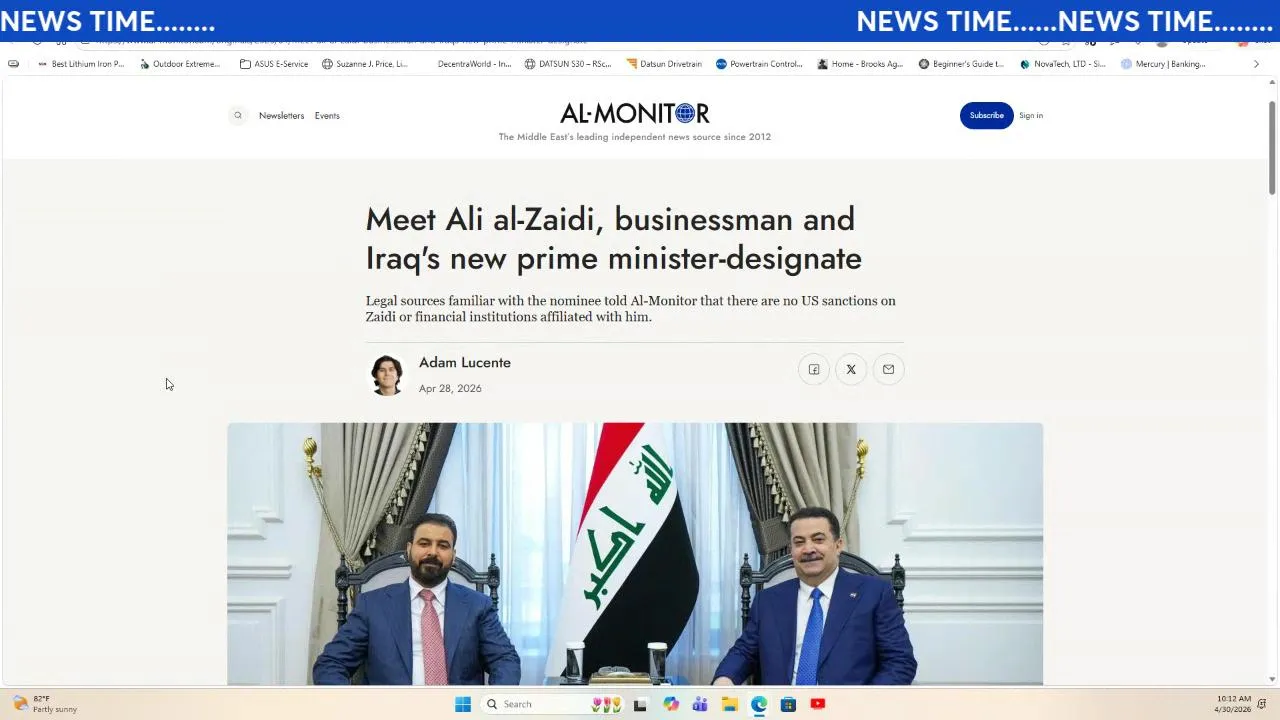Open the DATSUN S30 bookmark
1280x720 pixels.
point(568,64)
